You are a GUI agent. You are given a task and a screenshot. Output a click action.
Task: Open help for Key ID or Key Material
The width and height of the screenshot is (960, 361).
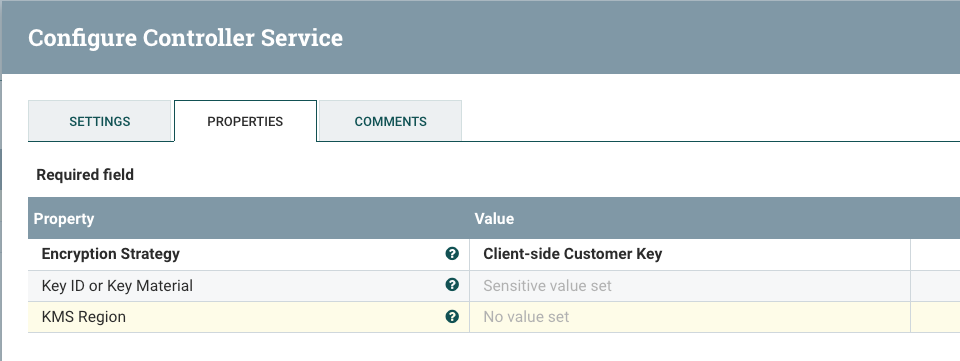(x=452, y=285)
